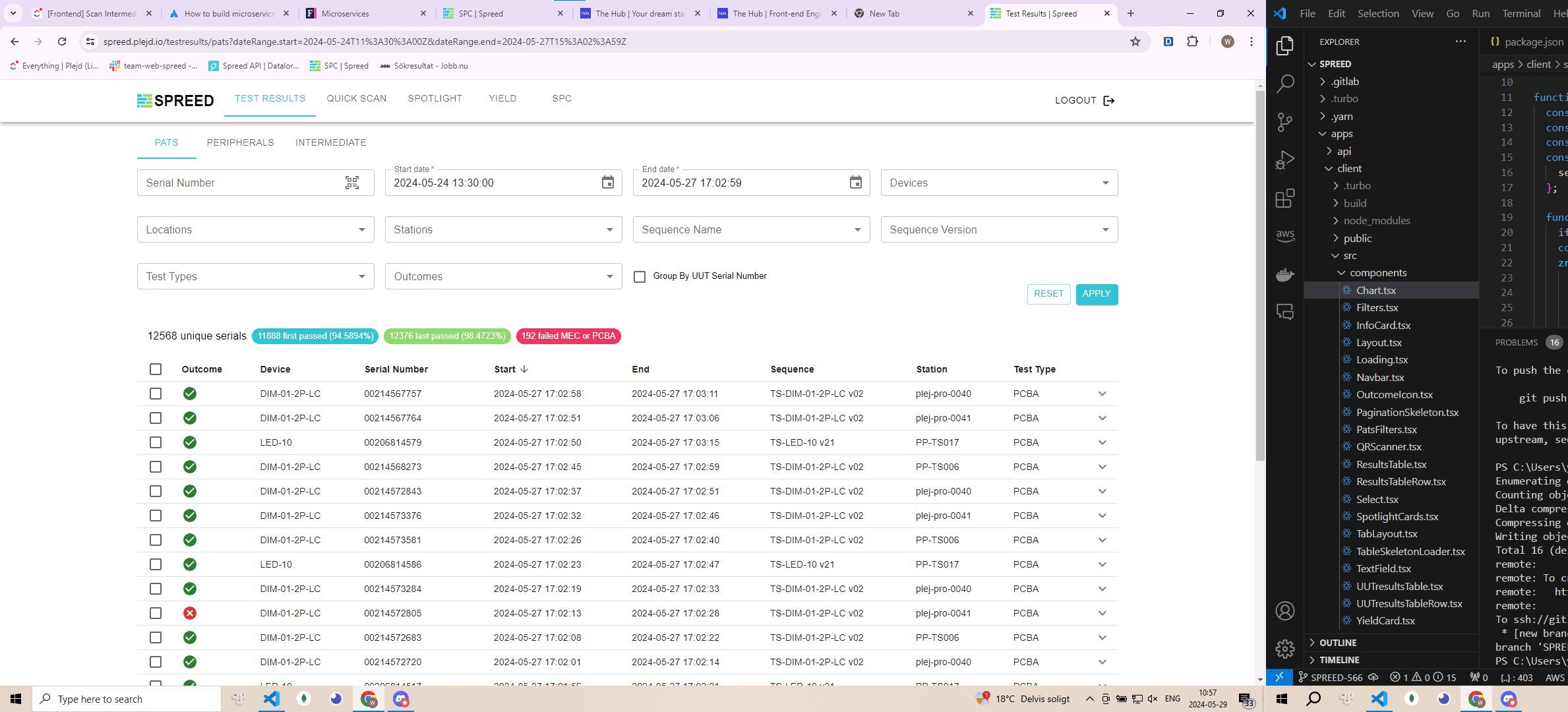Open the Devices dropdown
1568x712 pixels.
click(999, 183)
